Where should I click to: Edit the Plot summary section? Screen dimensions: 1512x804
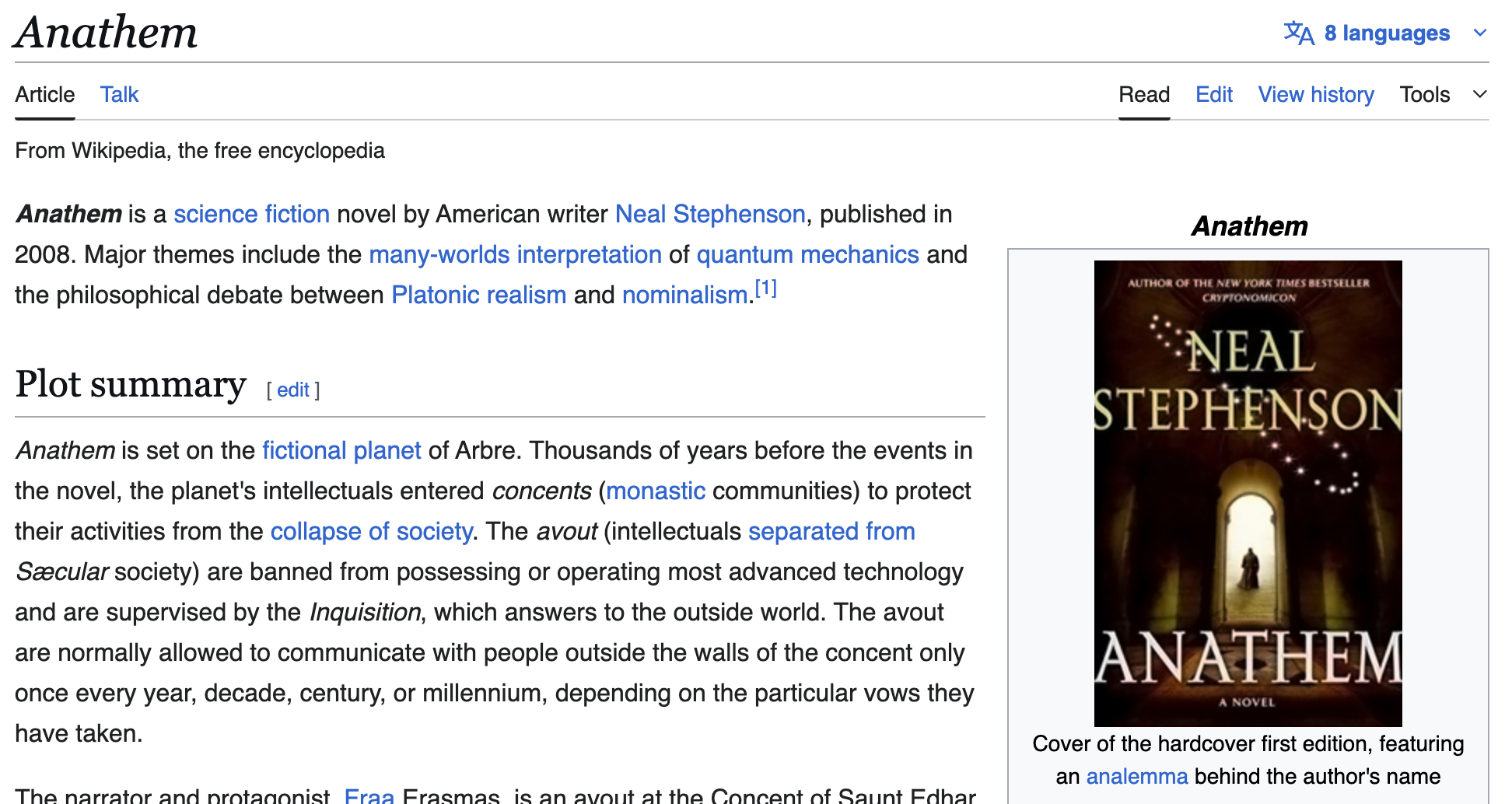293,390
